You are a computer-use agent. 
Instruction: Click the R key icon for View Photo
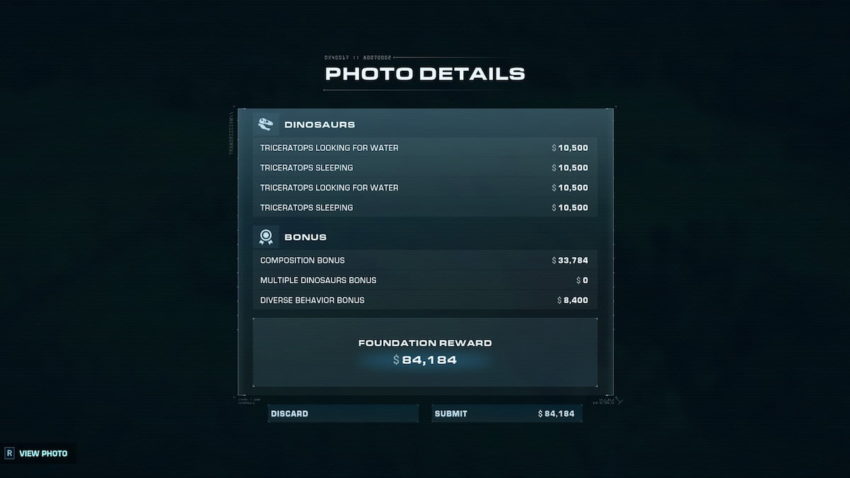point(9,453)
